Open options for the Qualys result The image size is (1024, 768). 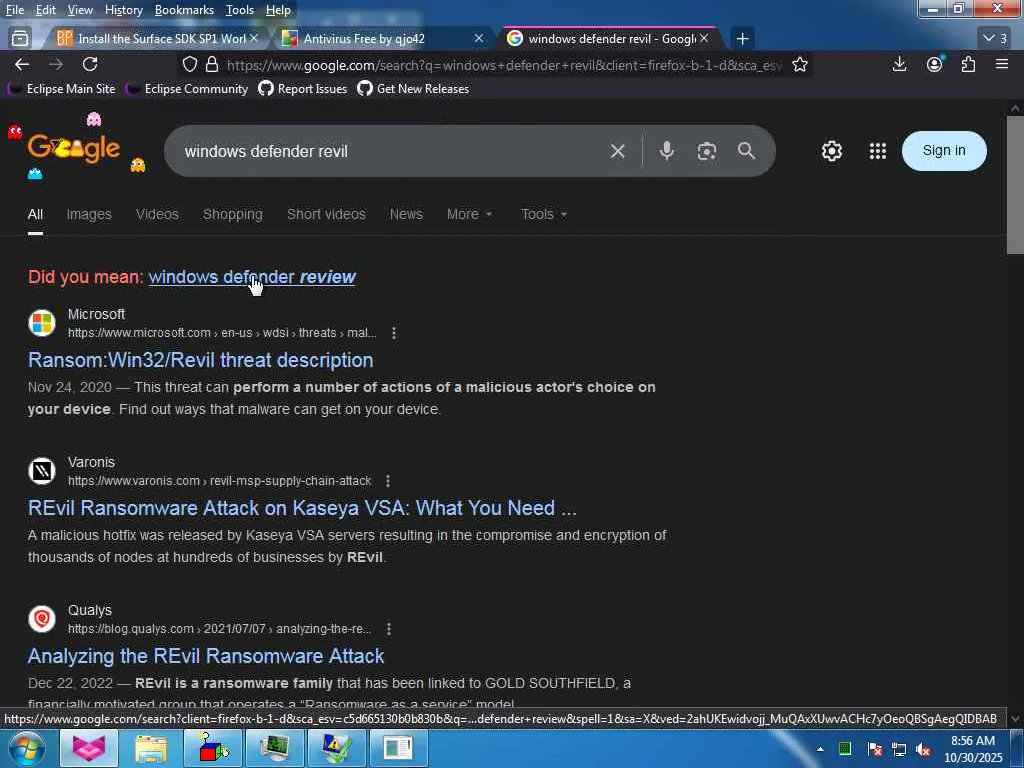click(x=389, y=629)
